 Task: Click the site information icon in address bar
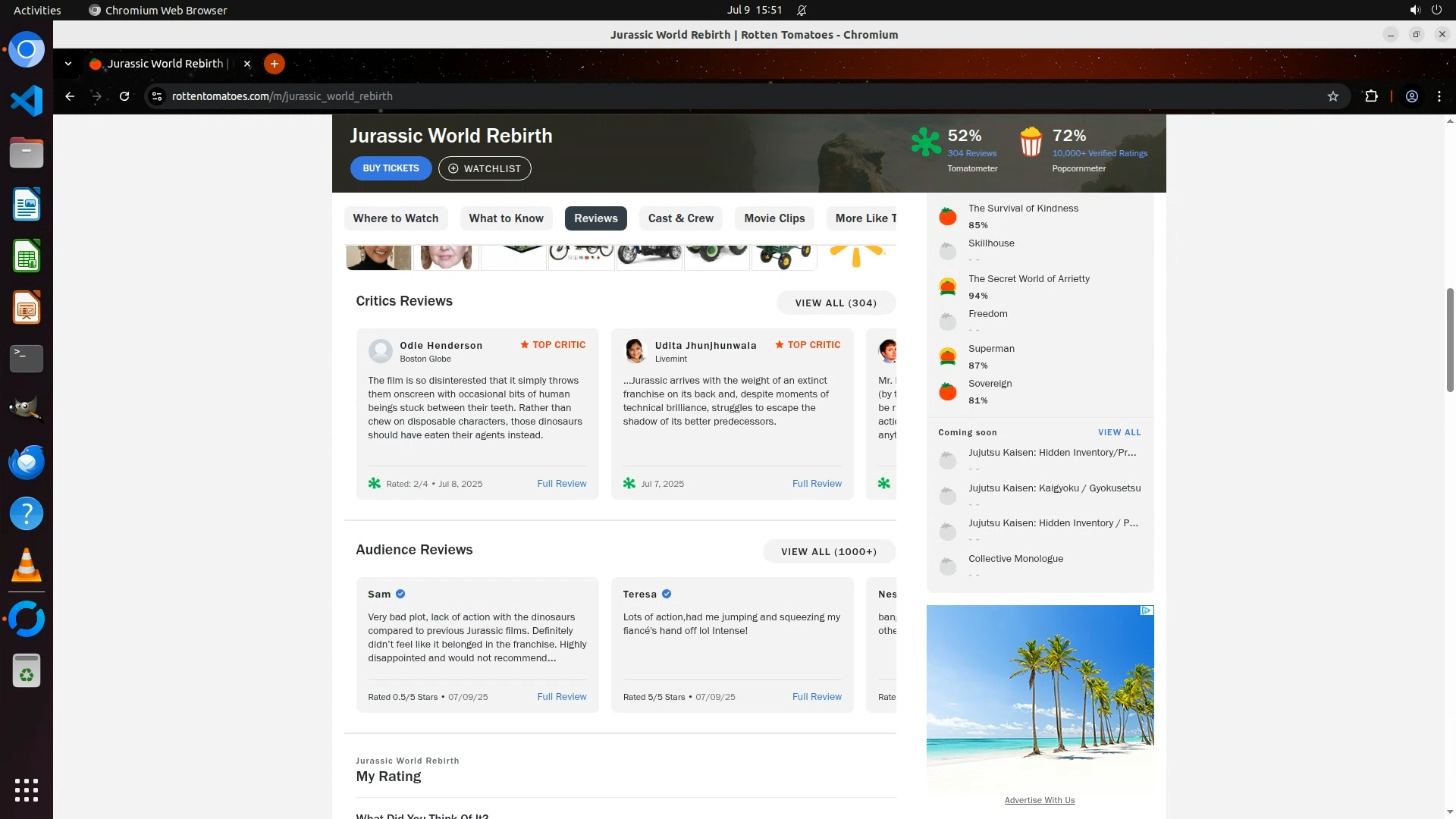[x=157, y=96]
